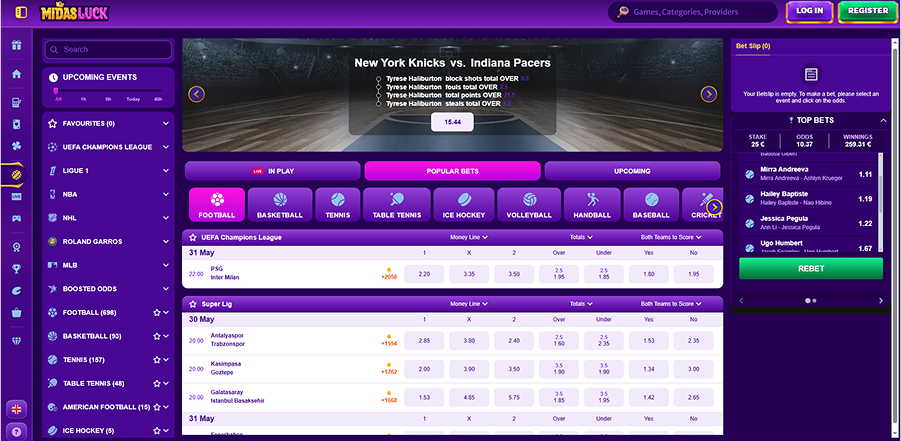Click the green Rebet button
The height and width of the screenshot is (441, 901).
point(811,269)
